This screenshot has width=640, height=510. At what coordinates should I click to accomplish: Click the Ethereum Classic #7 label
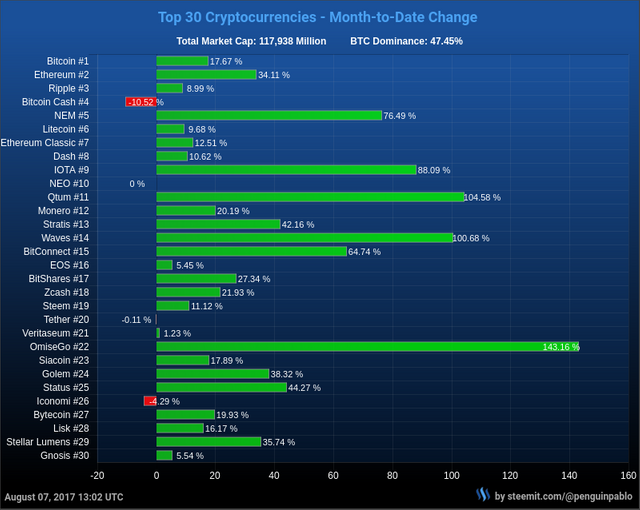tap(44, 143)
